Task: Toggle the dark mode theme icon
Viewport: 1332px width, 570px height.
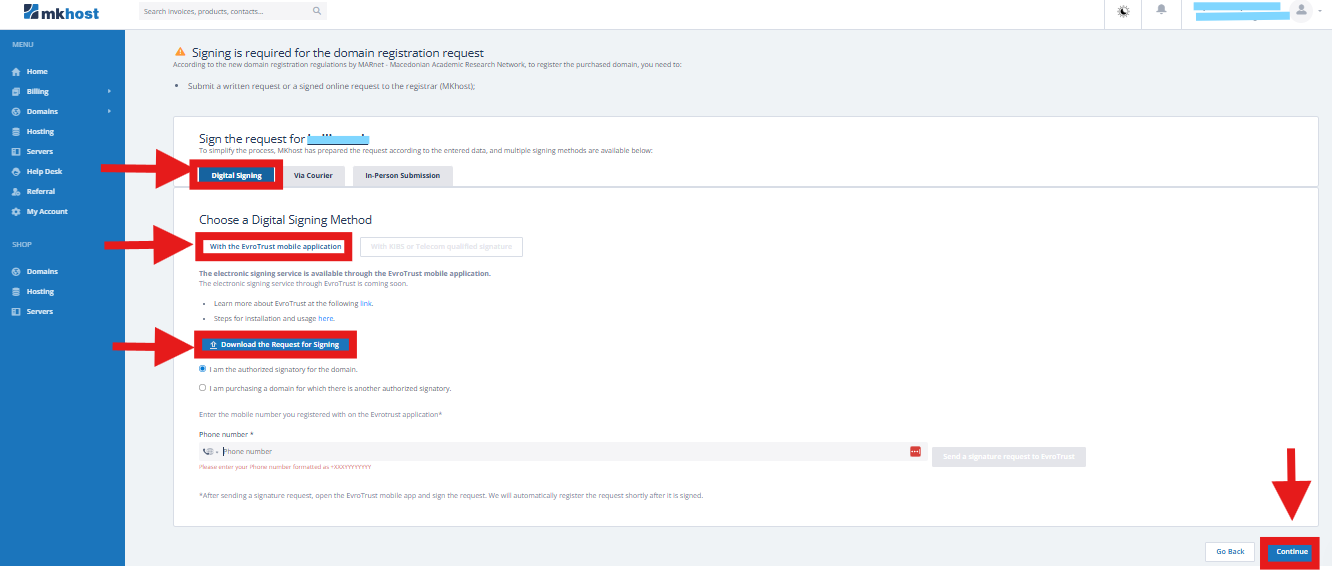Action: 1123,12
